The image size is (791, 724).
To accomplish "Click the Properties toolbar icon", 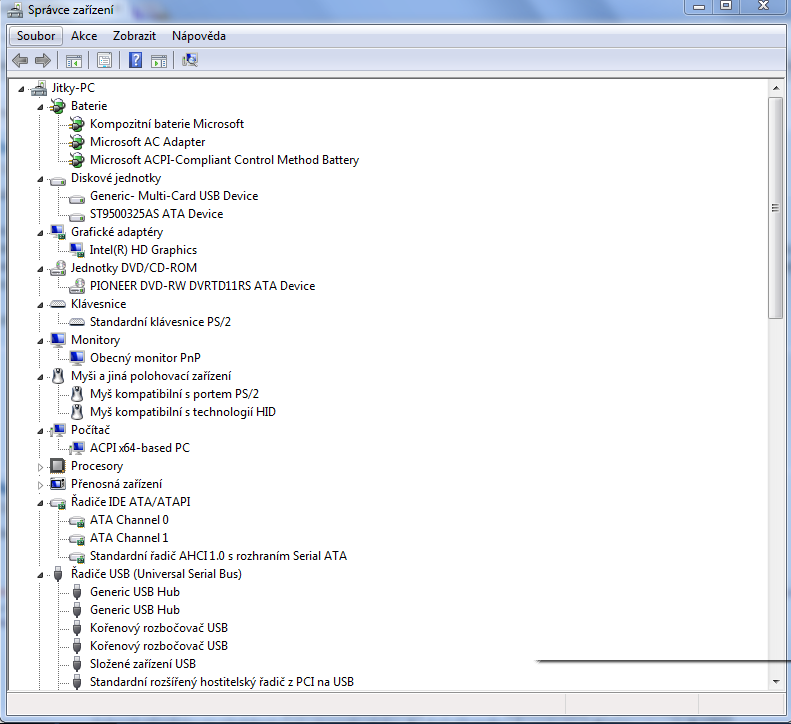I will tap(104, 61).
